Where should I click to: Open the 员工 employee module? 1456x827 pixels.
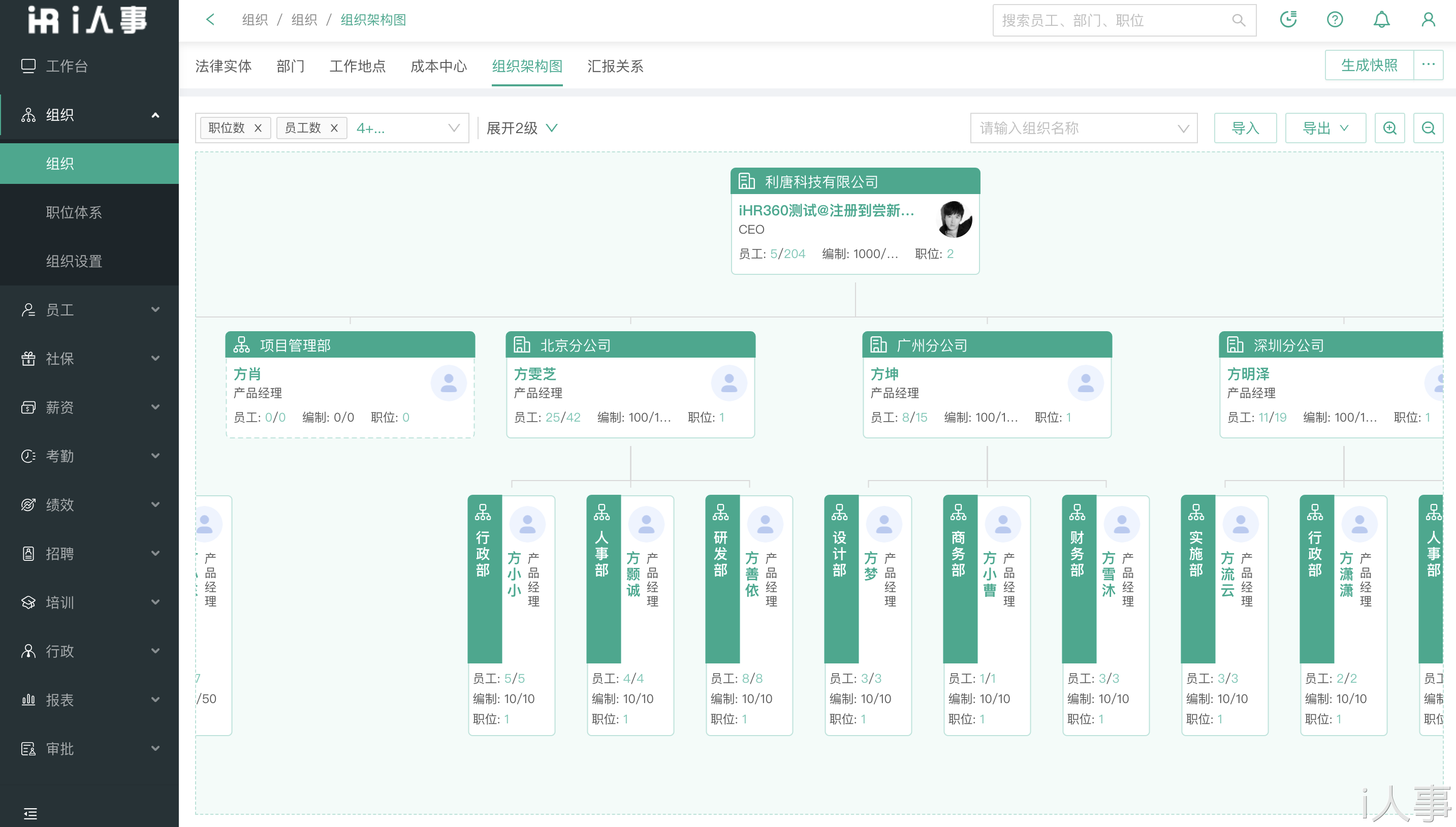coord(59,309)
